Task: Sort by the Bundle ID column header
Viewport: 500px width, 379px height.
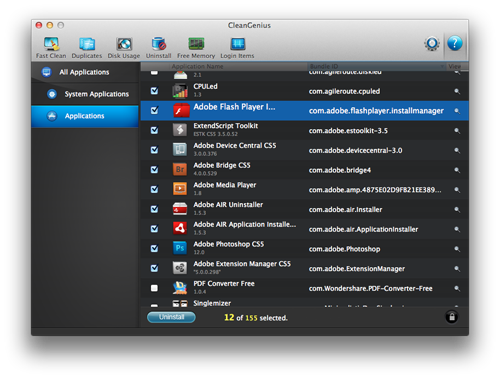Action: point(377,66)
